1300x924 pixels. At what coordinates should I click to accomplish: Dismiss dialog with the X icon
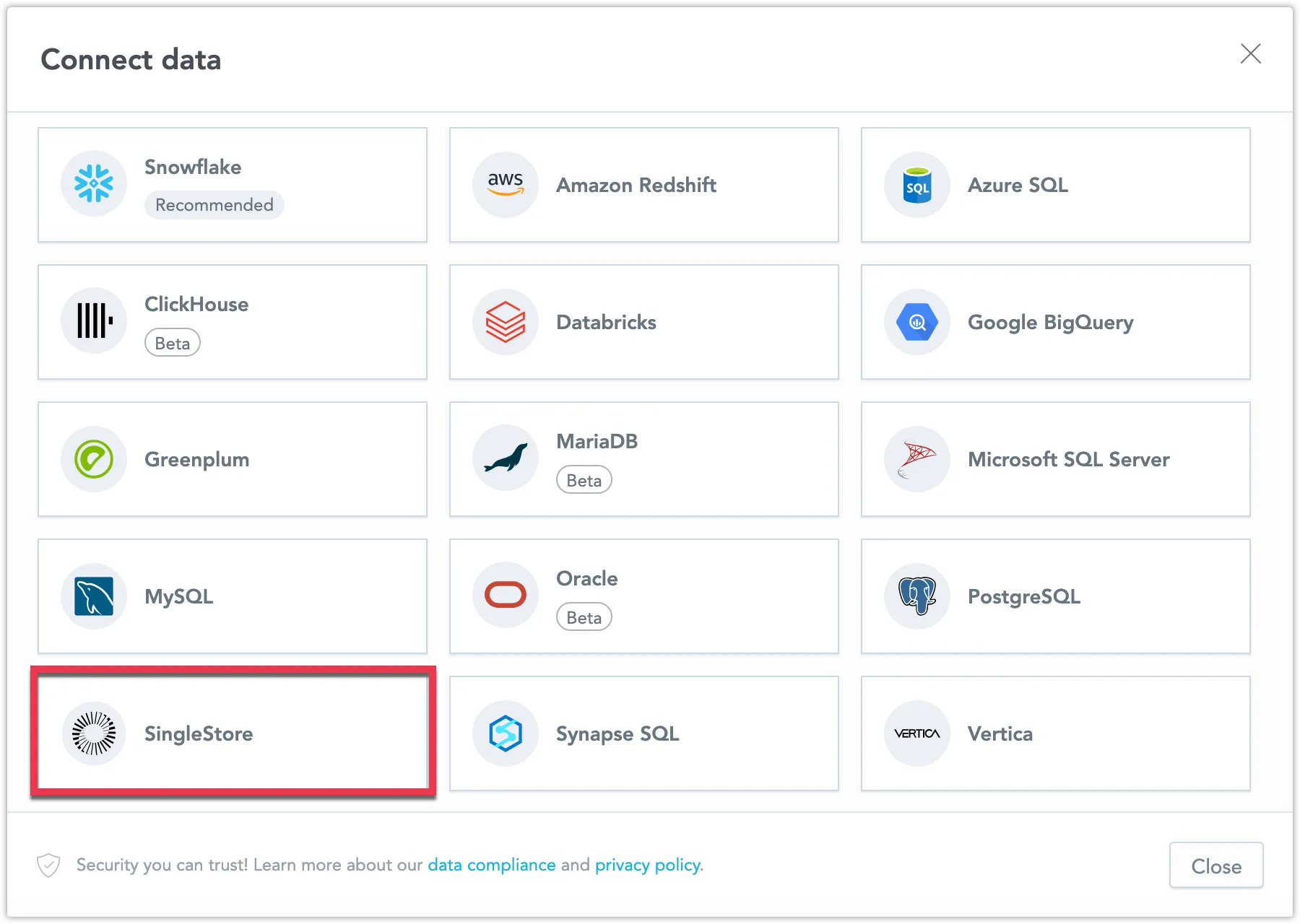pyautogui.click(x=1251, y=54)
